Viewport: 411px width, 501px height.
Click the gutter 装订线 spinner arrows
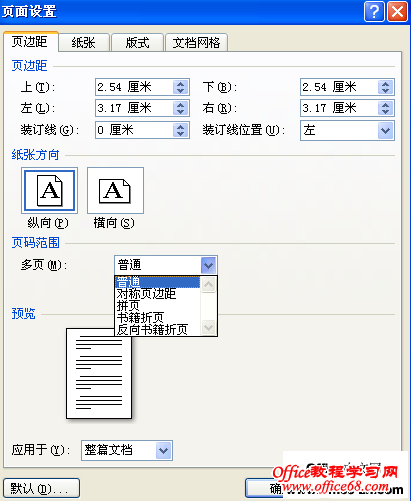[180, 130]
